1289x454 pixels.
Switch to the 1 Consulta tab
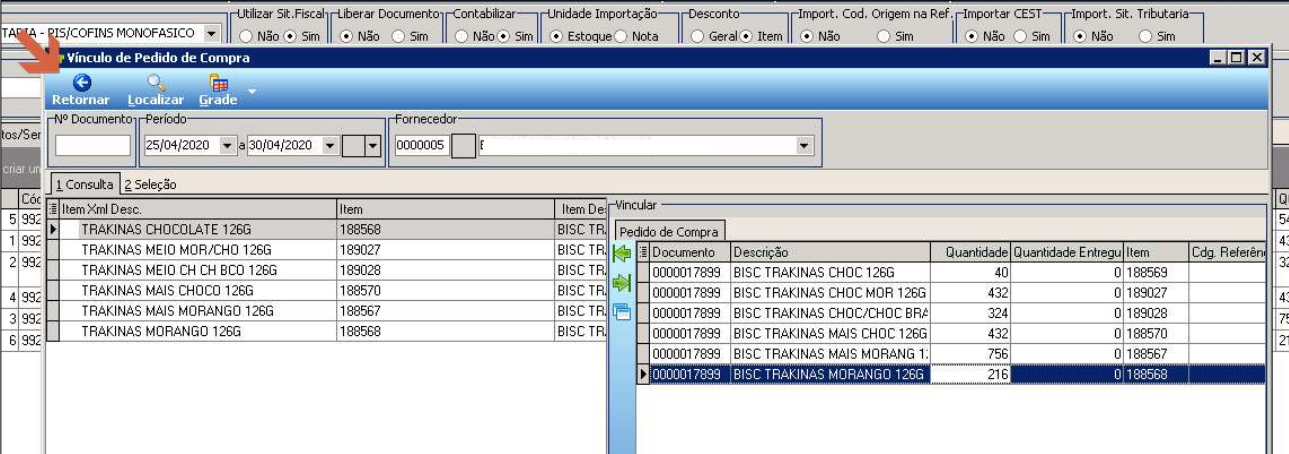pos(84,184)
